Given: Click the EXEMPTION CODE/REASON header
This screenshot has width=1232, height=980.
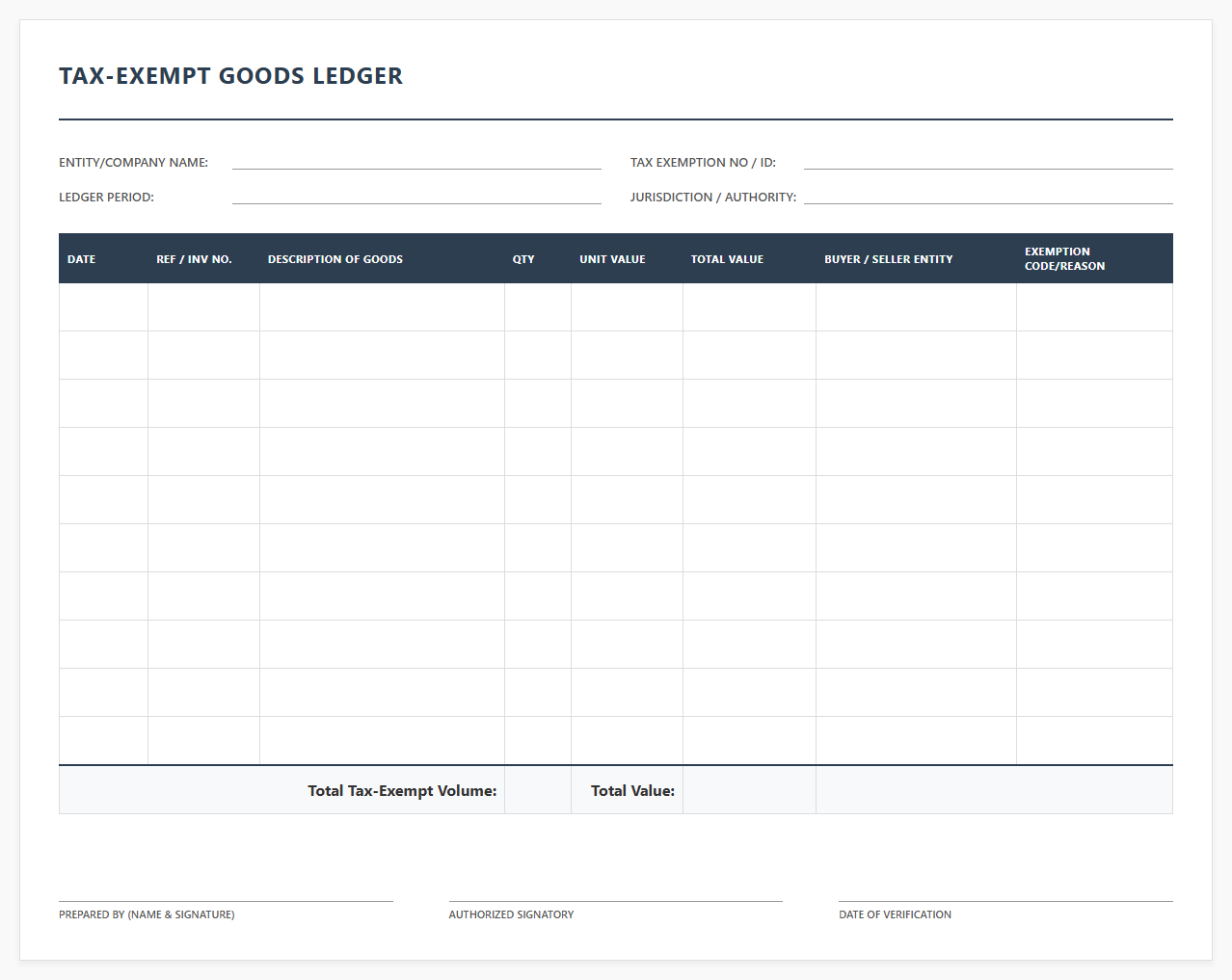Looking at the screenshot, I should 1094,258.
